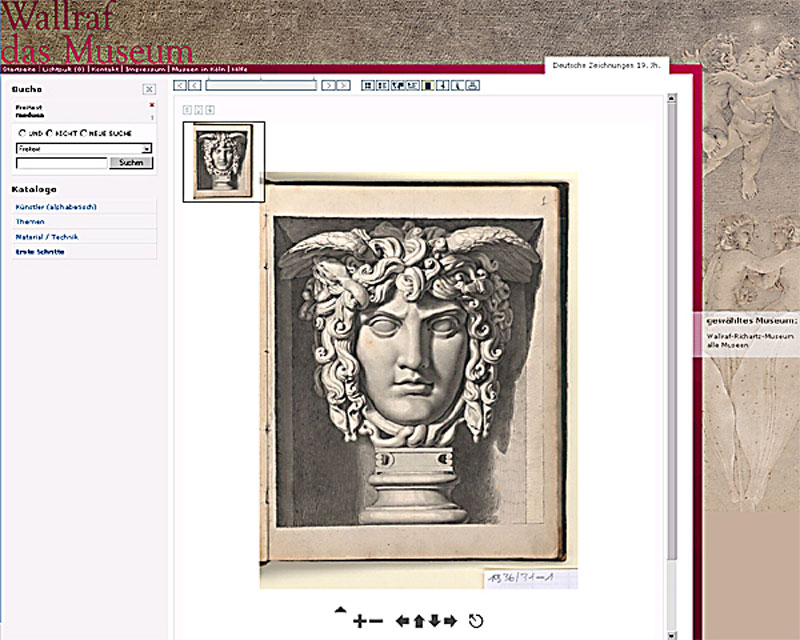
Task: Click the print icon in toolbar
Action: [472, 85]
